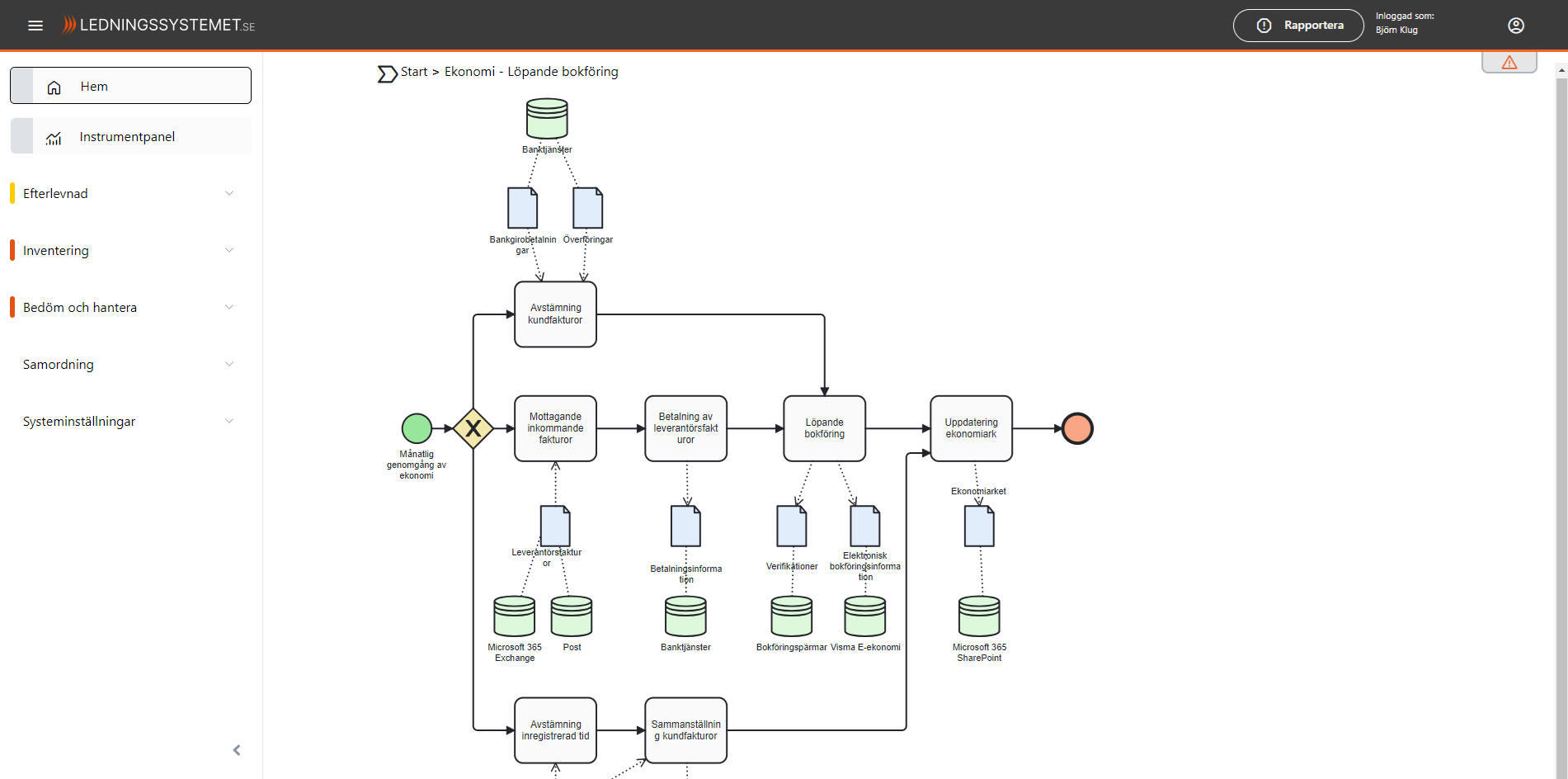Click the Verifikationer document icon
Image resolution: width=1568 pixels, height=779 pixels.
[792, 526]
